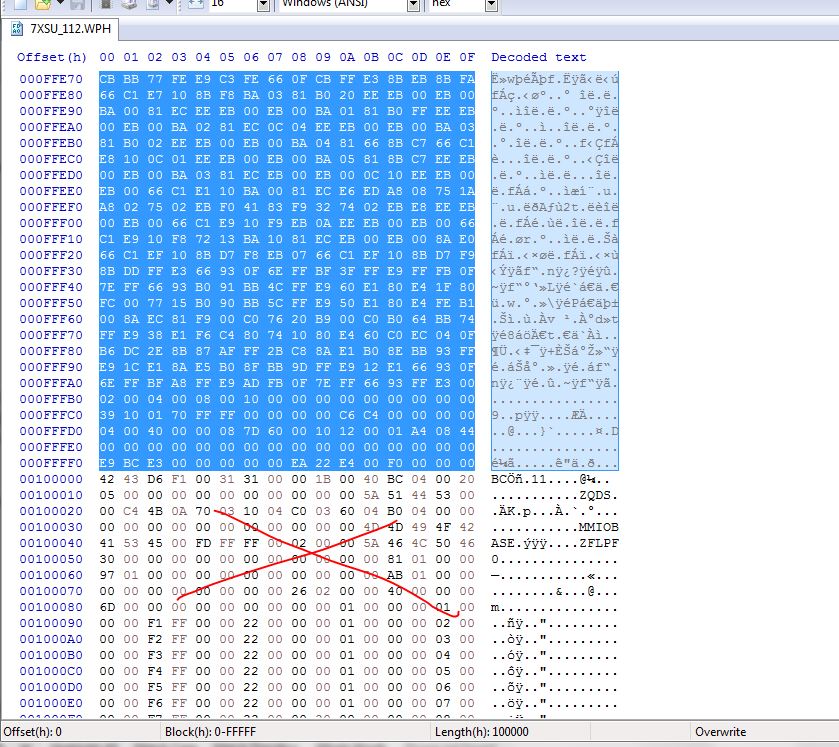Click offset row 000FFE80

point(51,95)
